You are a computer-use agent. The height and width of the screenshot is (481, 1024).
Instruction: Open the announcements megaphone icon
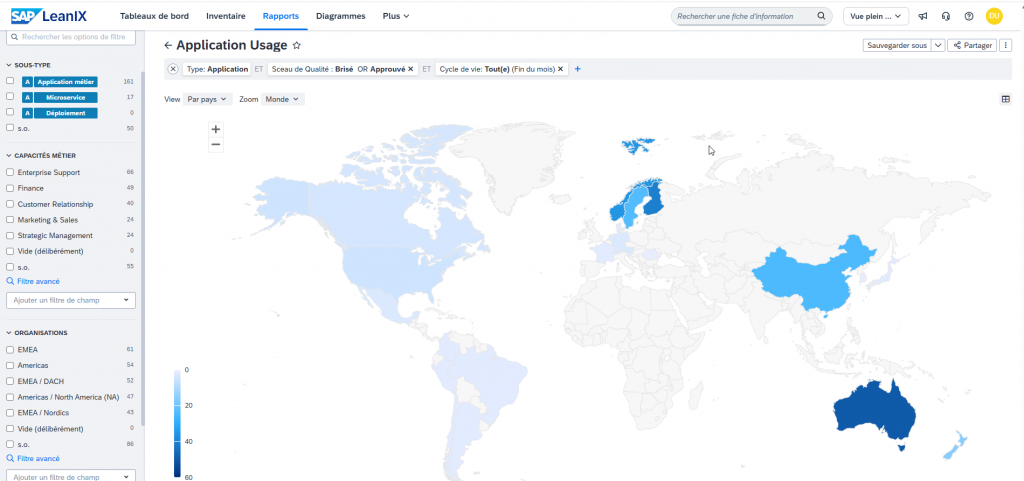pos(923,16)
